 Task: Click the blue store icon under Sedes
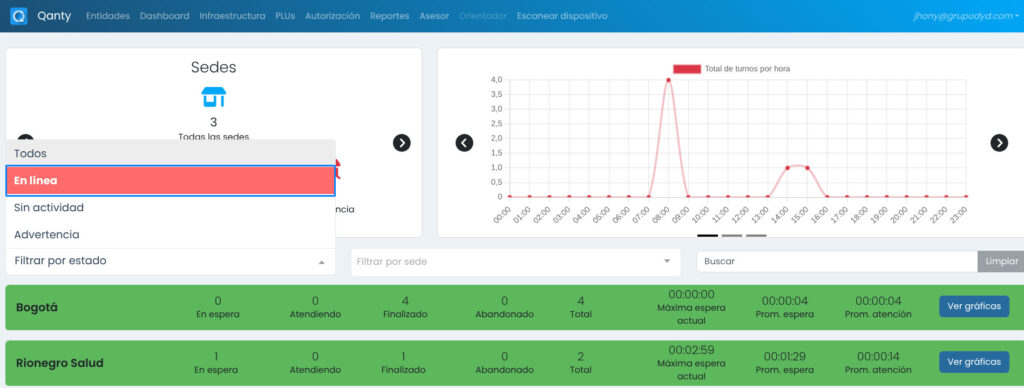click(214, 97)
